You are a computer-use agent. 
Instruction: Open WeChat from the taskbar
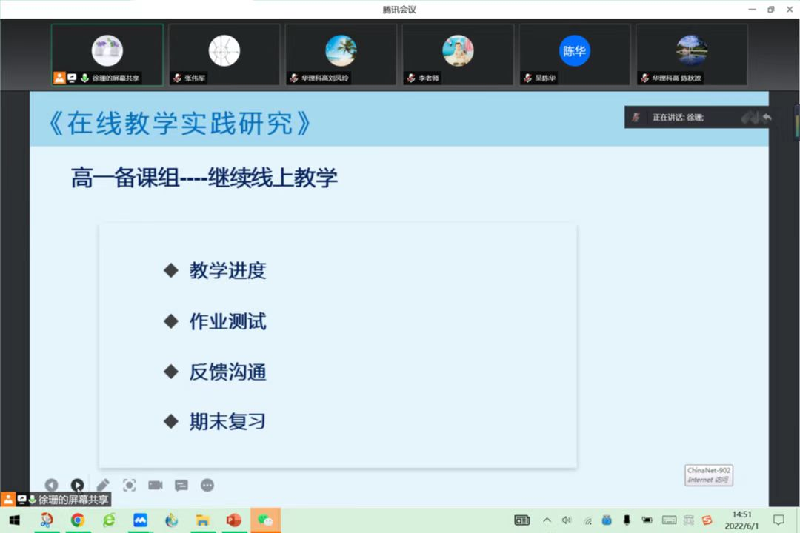pos(265,520)
